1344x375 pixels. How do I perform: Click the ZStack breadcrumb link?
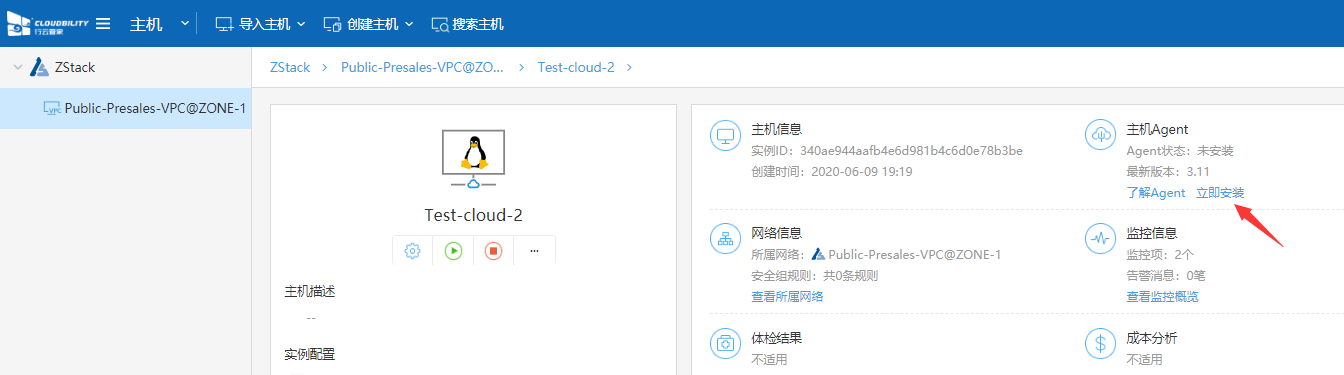[290, 67]
